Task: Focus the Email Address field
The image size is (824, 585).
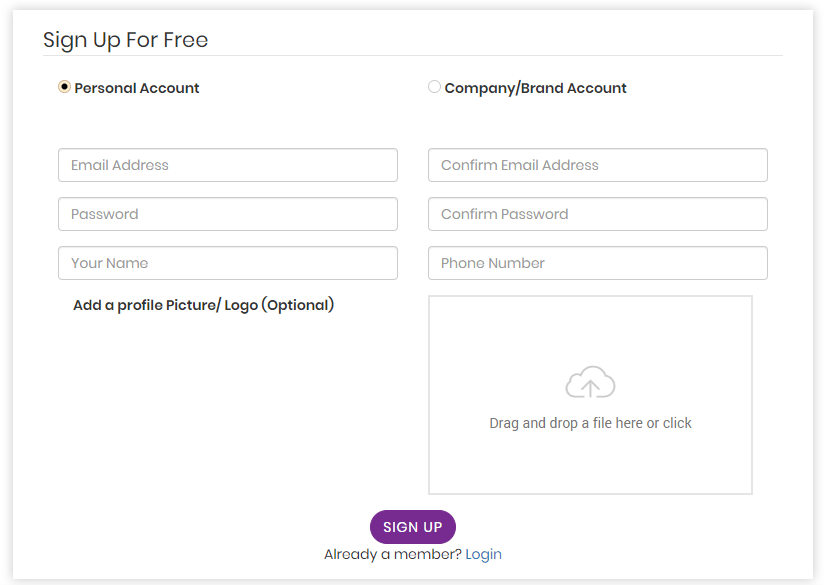Action: click(x=228, y=165)
